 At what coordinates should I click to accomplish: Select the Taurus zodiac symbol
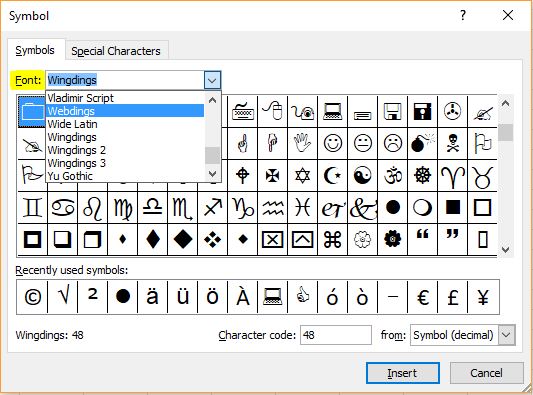(482, 175)
